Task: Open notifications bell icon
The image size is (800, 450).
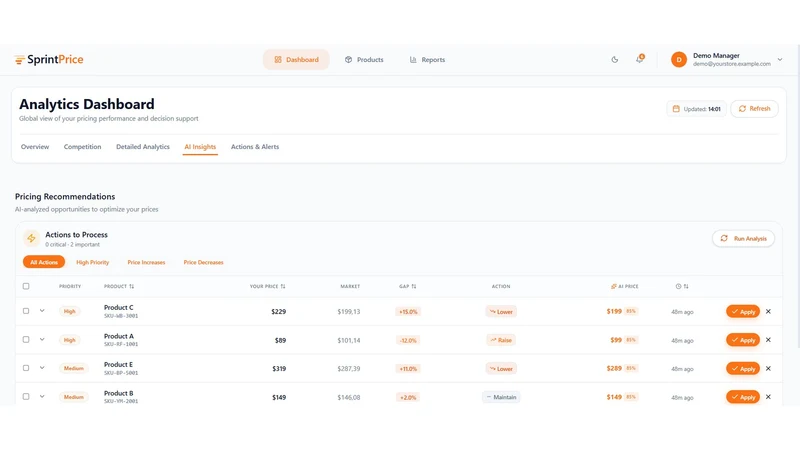Action: tap(640, 59)
